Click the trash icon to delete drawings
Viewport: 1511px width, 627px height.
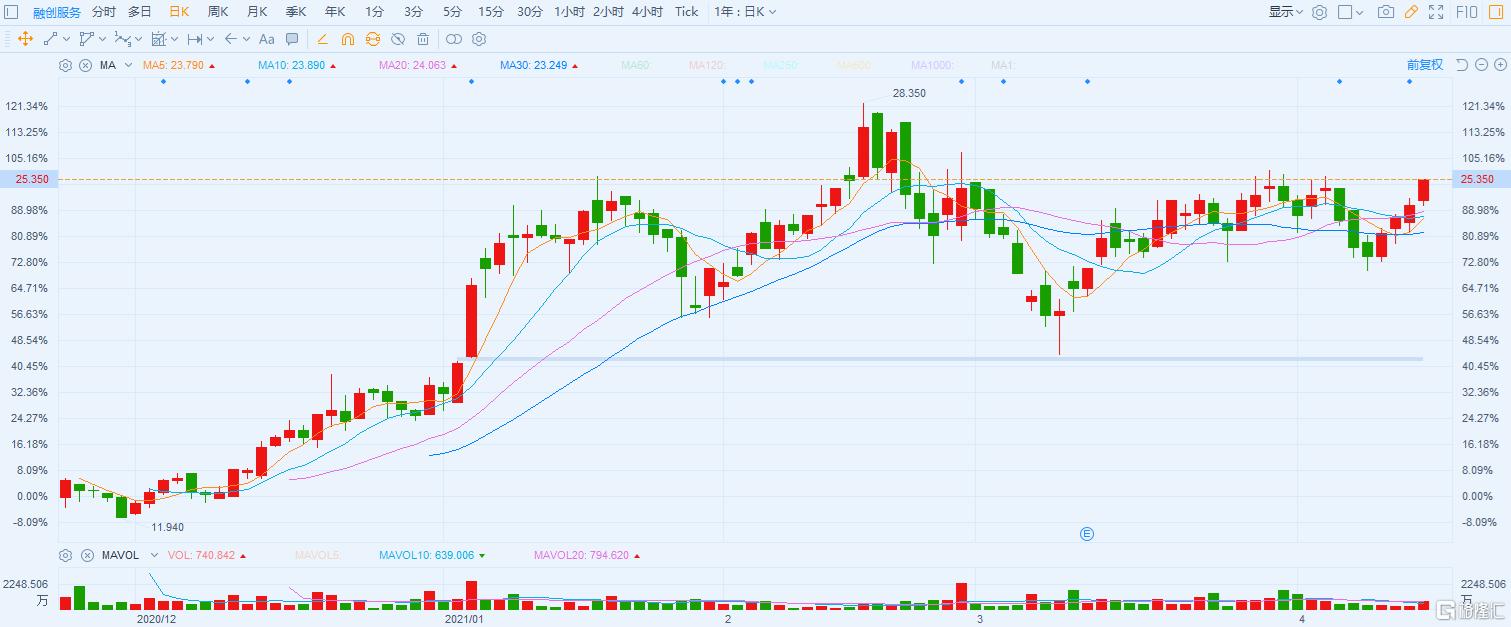point(423,39)
